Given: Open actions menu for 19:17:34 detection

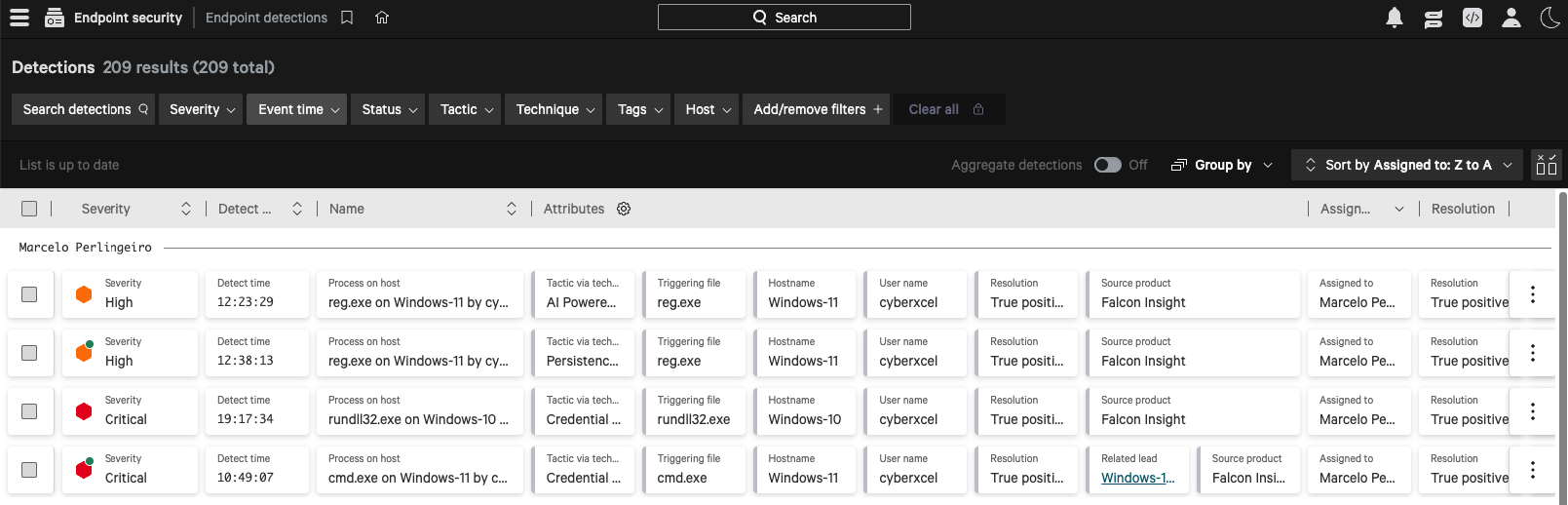Looking at the screenshot, I should point(1533,410).
